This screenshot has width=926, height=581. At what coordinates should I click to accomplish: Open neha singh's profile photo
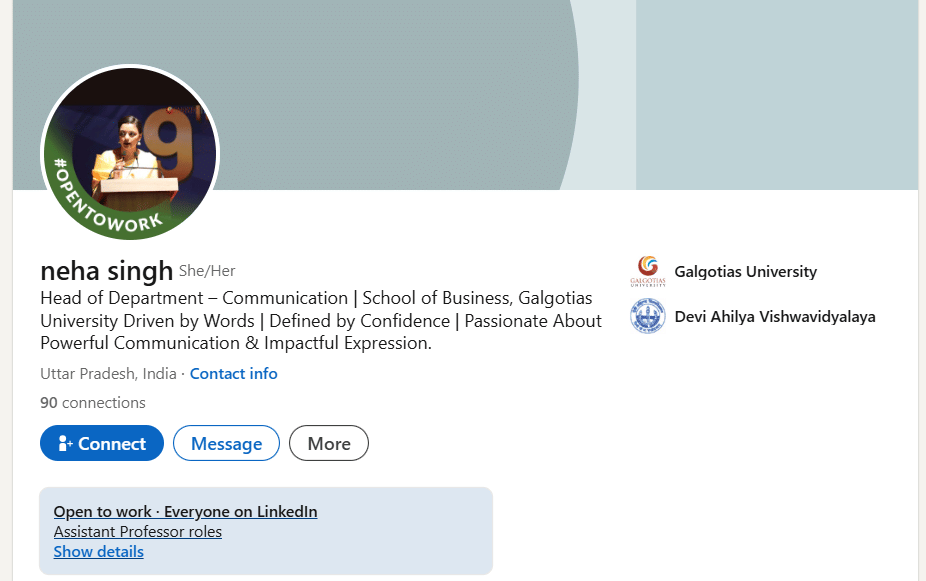(x=130, y=150)
